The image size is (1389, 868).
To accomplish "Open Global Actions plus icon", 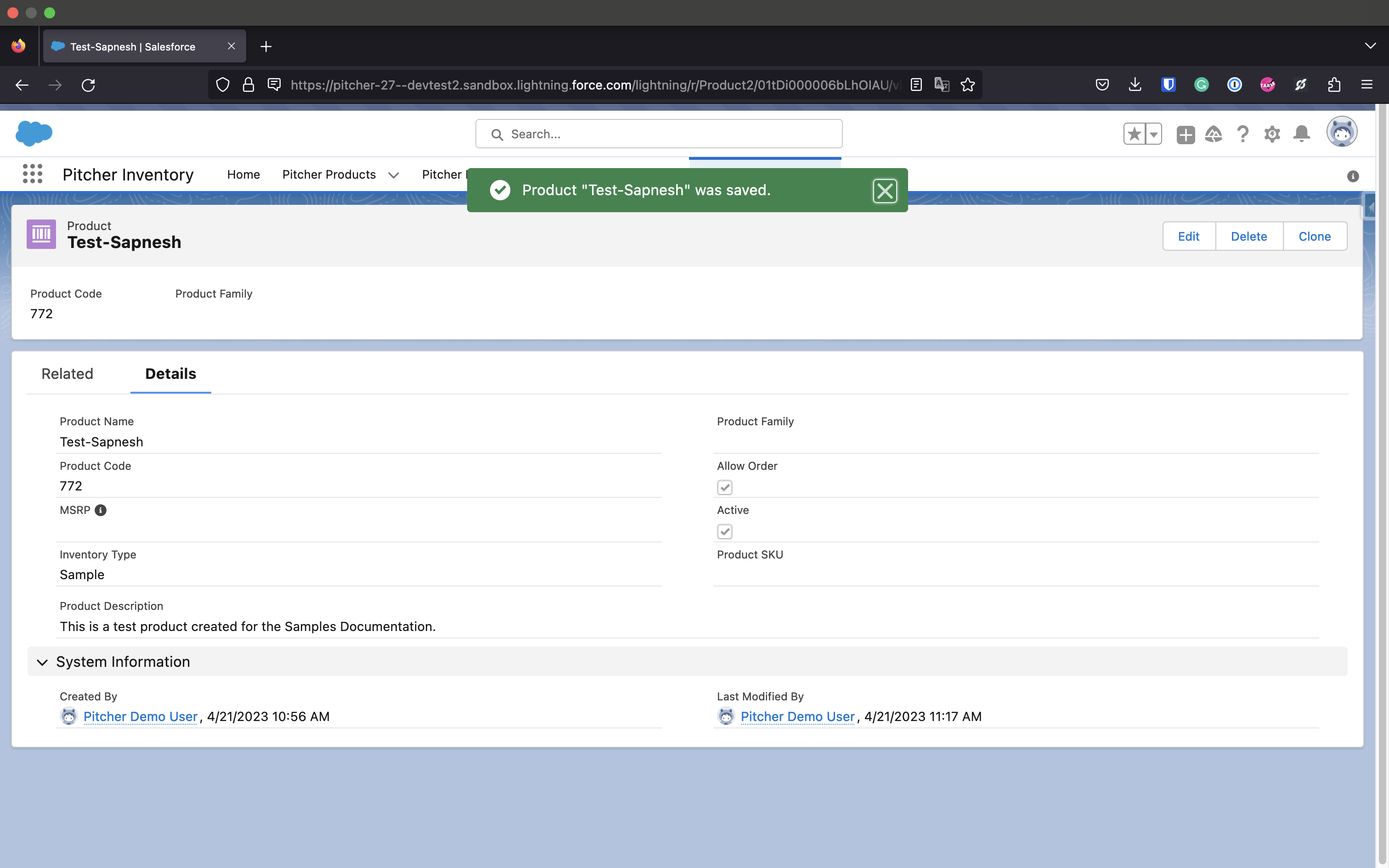I will (x=1185, y=134).
